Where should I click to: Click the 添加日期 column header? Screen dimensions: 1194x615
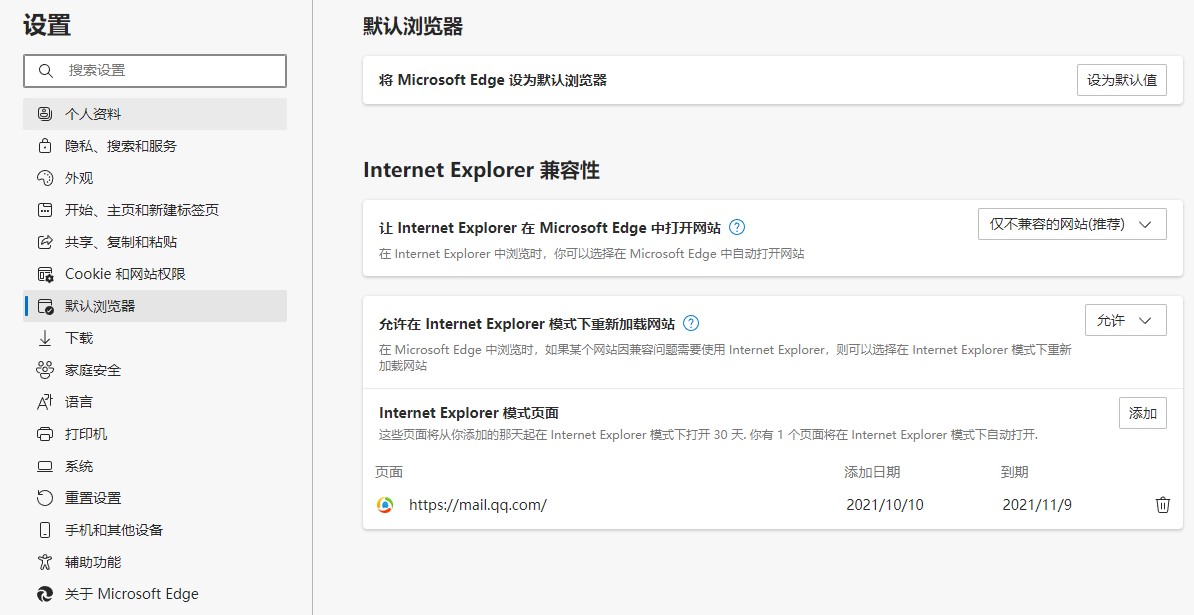872,472
